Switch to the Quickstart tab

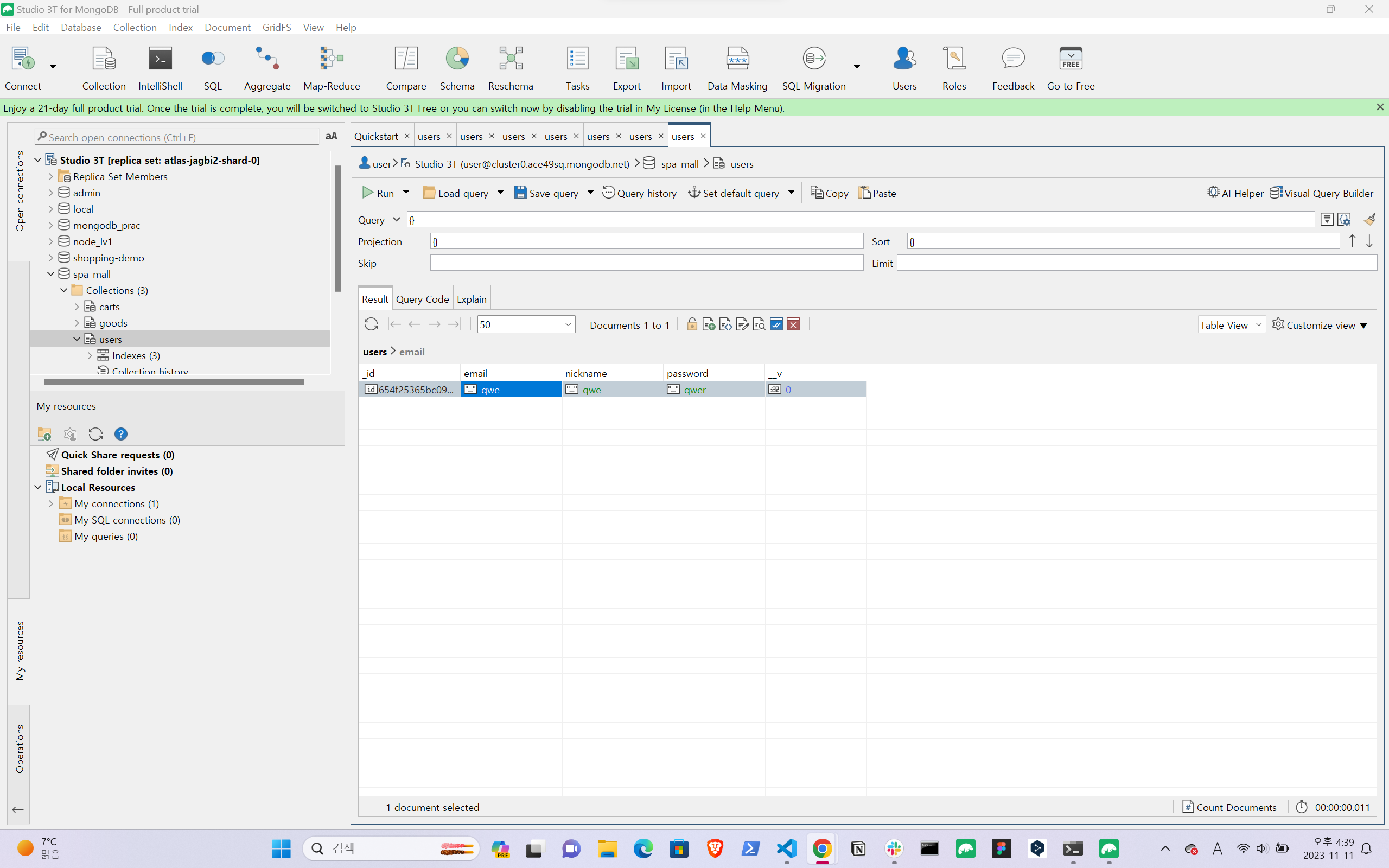tap(376, 137)
